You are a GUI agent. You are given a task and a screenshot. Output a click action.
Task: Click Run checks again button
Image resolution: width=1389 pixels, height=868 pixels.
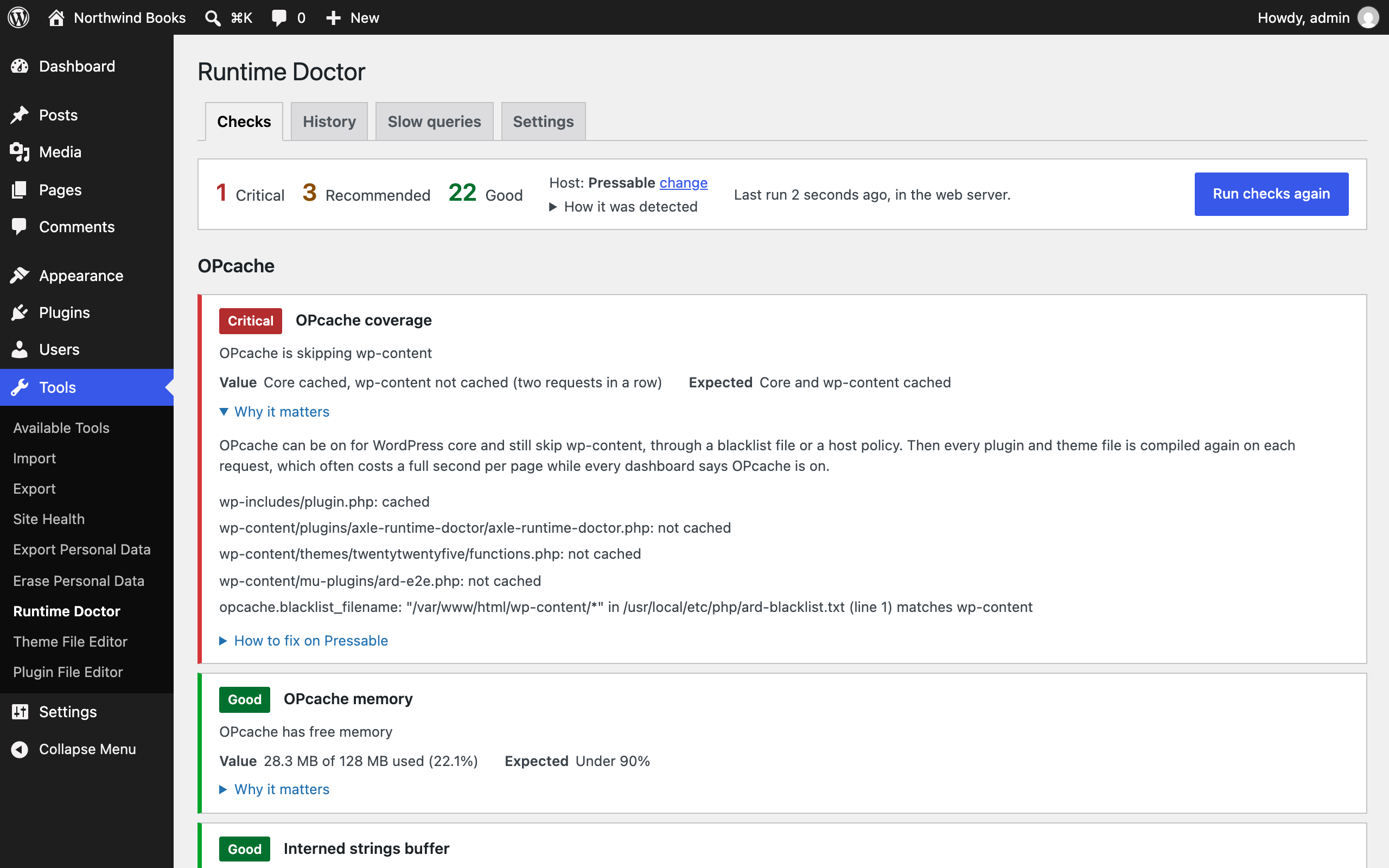[1271, 194]
